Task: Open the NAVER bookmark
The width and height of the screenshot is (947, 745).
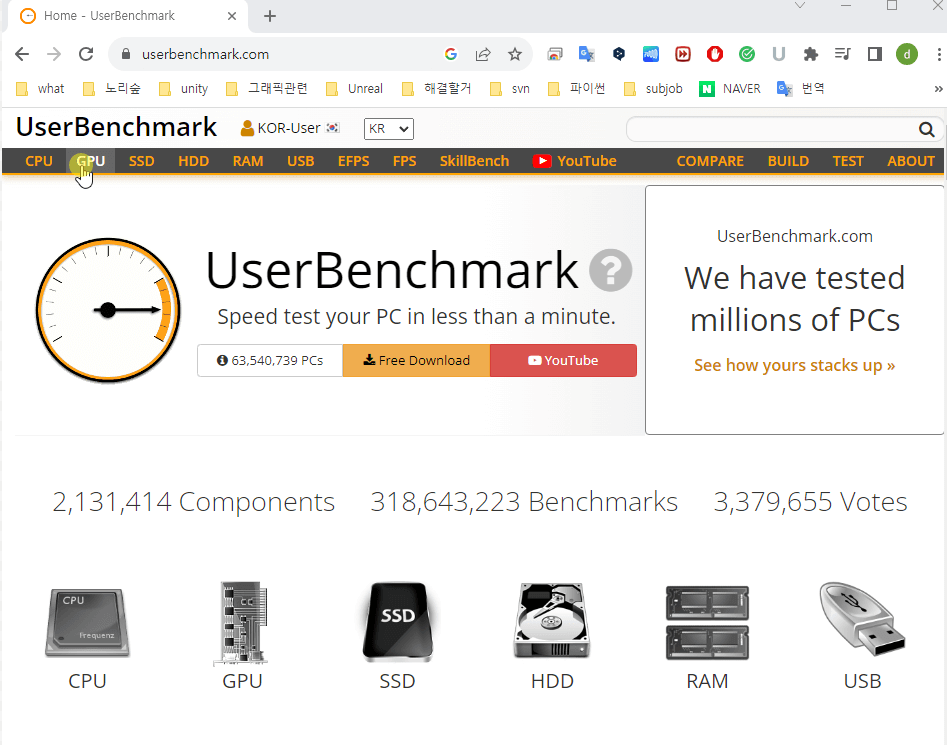Action: (x=730, y=89)
